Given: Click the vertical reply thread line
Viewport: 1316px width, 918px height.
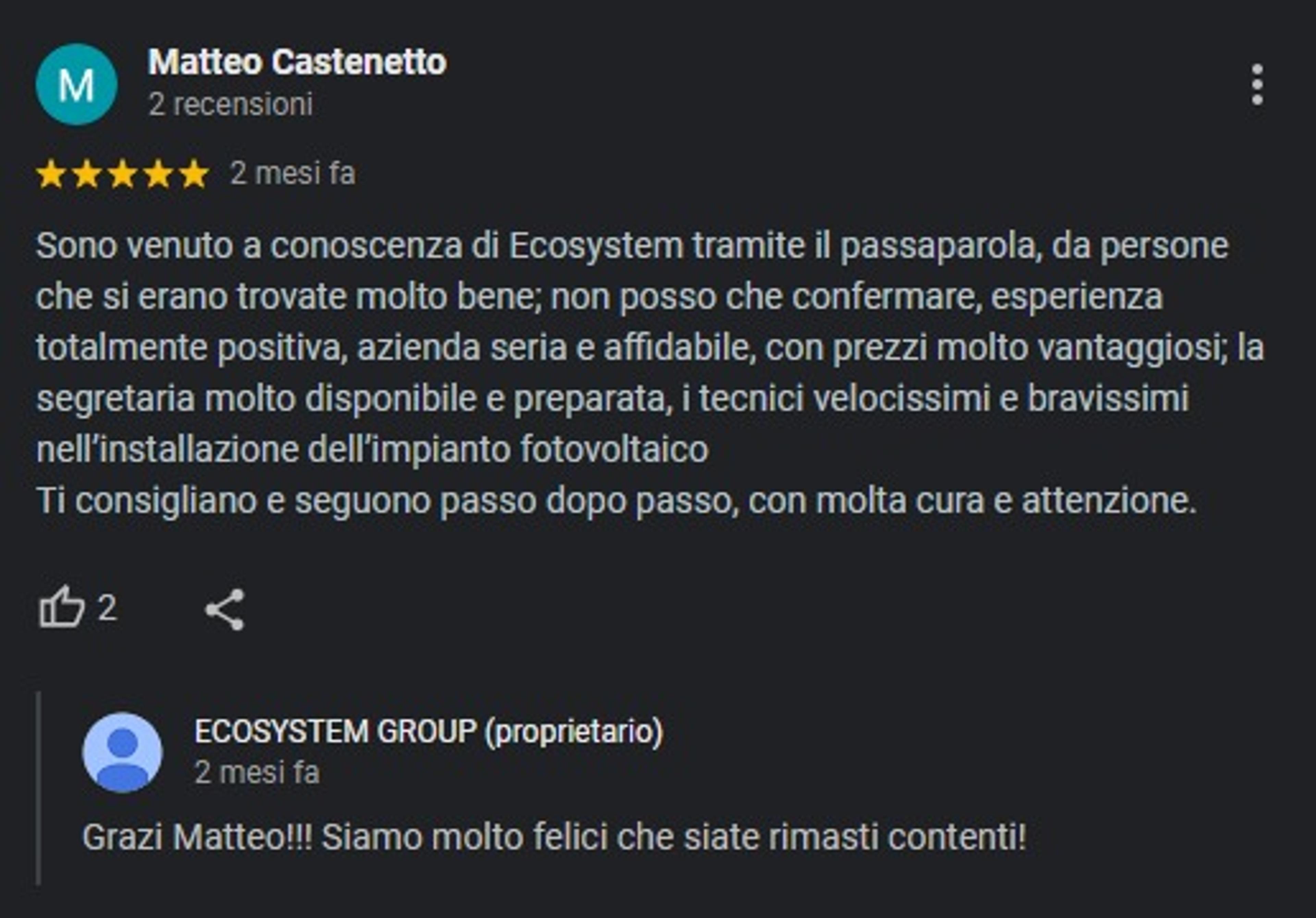Looking at the screenshot, I should click(x=38, y=788).
